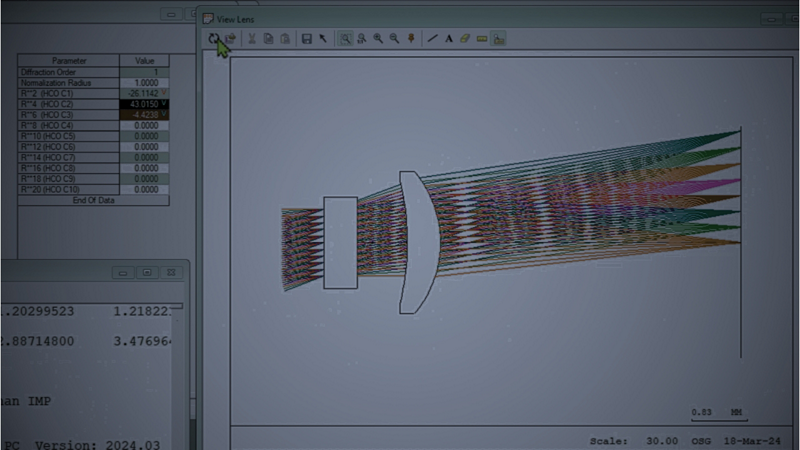
Task: Click the R**16 (HCO C8) label
Action: [x=69, y=169]
